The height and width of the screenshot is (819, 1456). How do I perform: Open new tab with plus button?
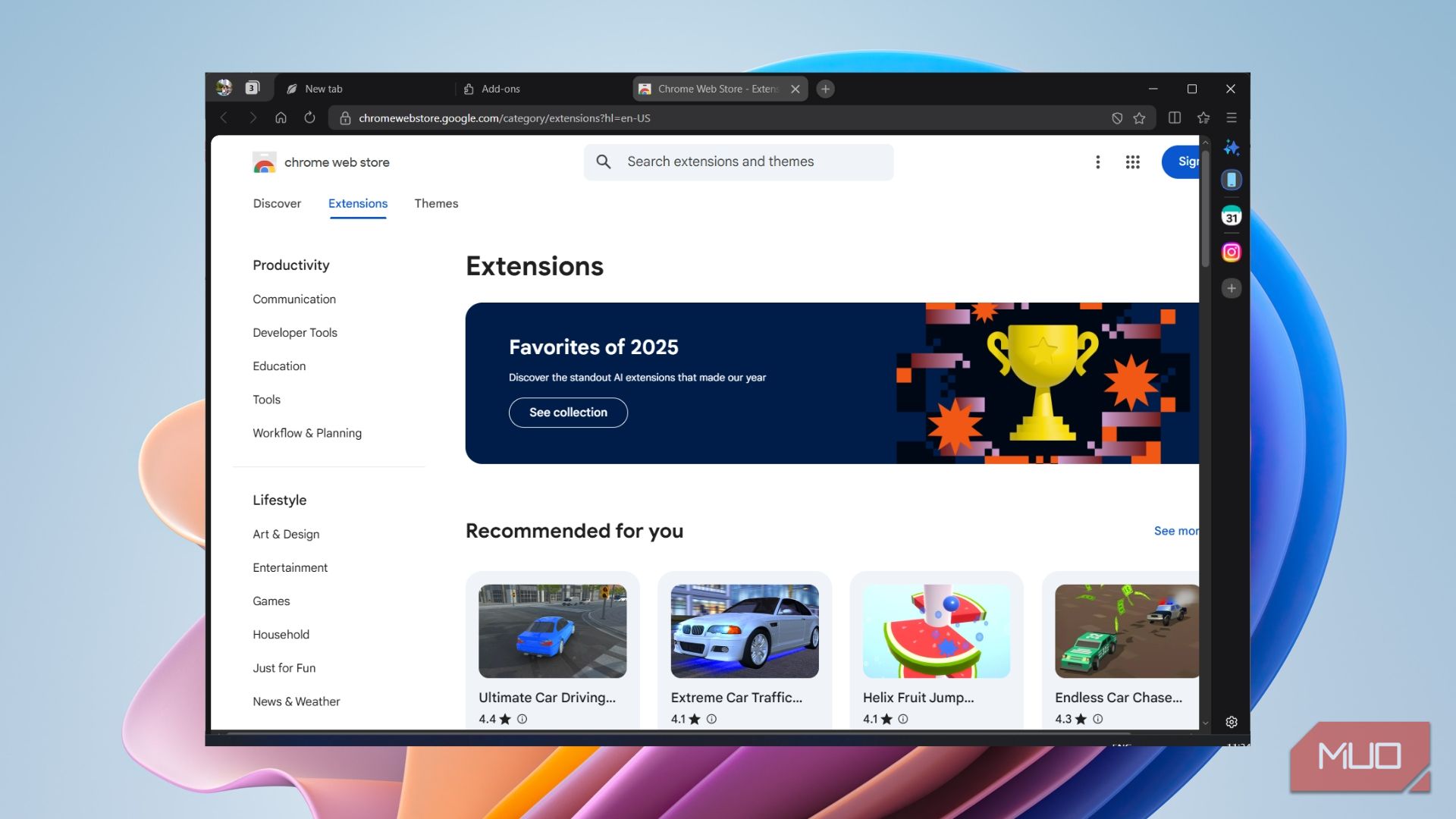pyautogui.click(x=826, y=89)
